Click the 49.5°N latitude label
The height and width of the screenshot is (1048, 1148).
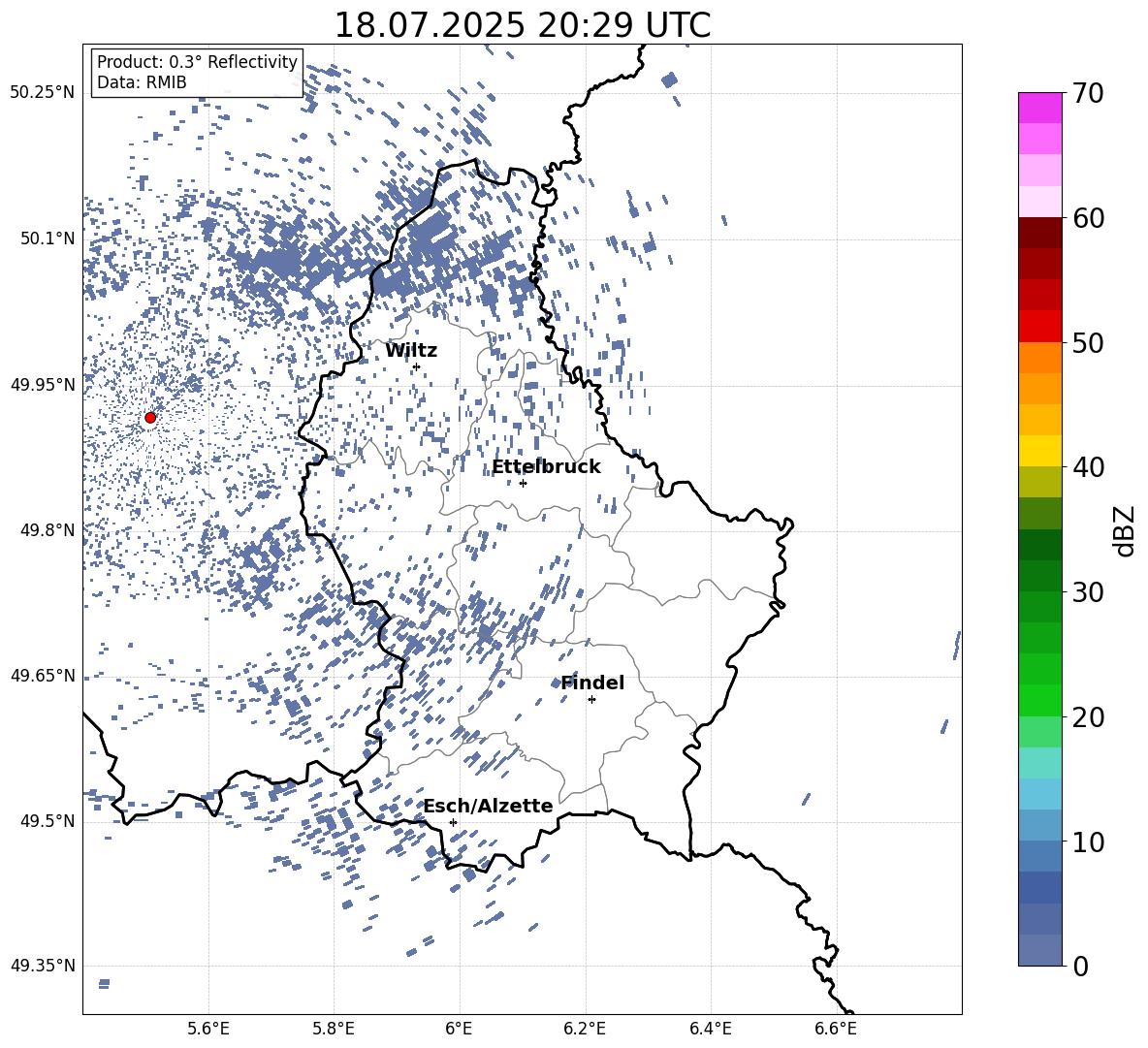click(x=48, y=821)
